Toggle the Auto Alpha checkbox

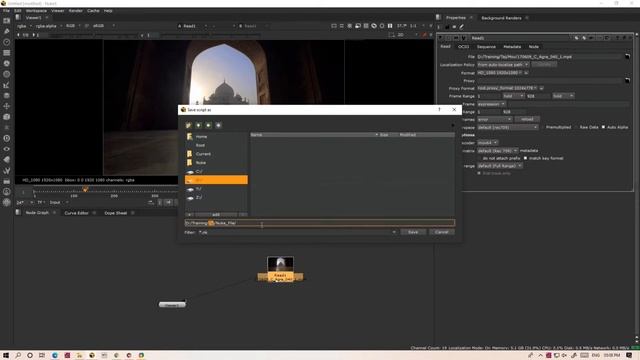point(603,127)
